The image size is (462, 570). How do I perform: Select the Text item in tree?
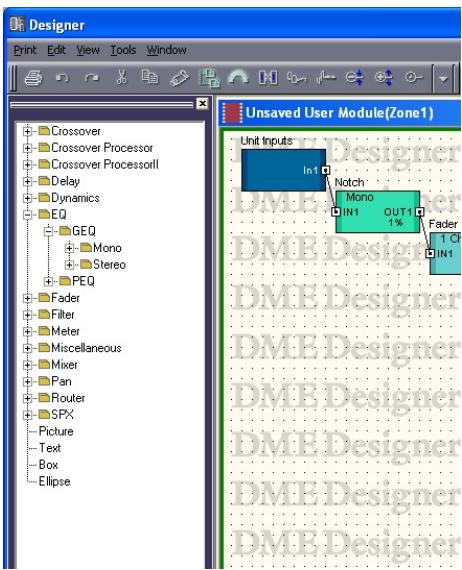[50, 448]
